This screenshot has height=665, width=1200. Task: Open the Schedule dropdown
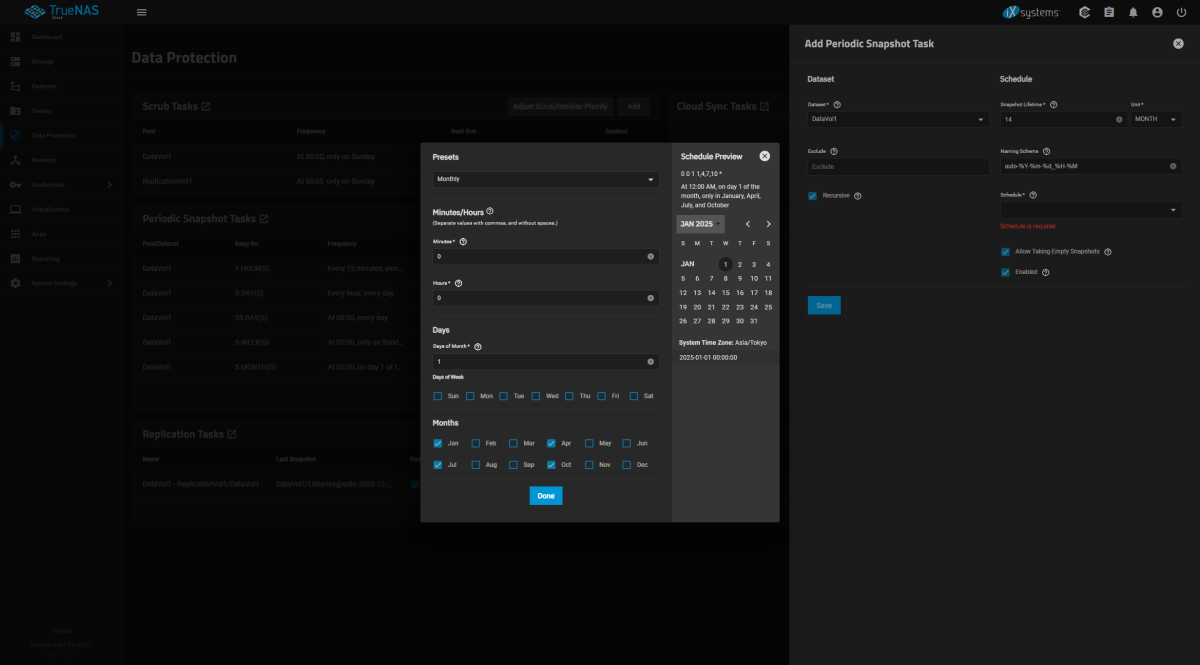(1090, 211)
